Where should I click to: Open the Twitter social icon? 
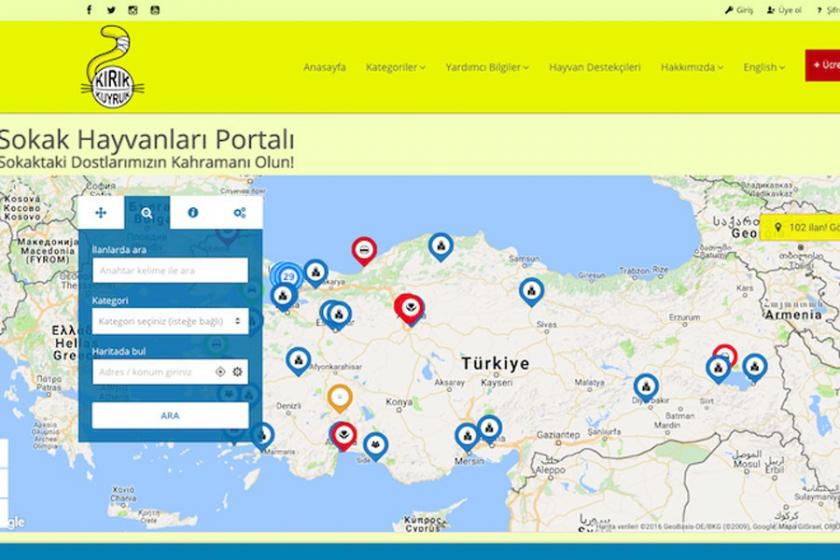(111, 10)
